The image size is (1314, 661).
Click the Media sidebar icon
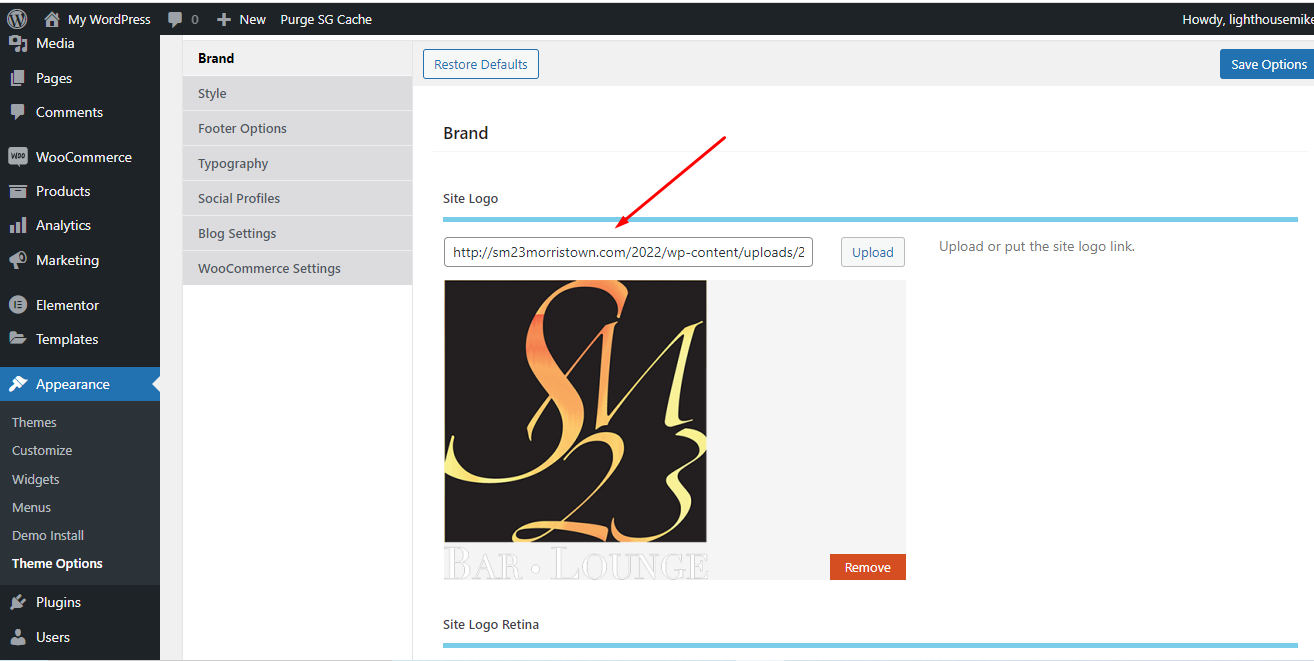point(17,44)
